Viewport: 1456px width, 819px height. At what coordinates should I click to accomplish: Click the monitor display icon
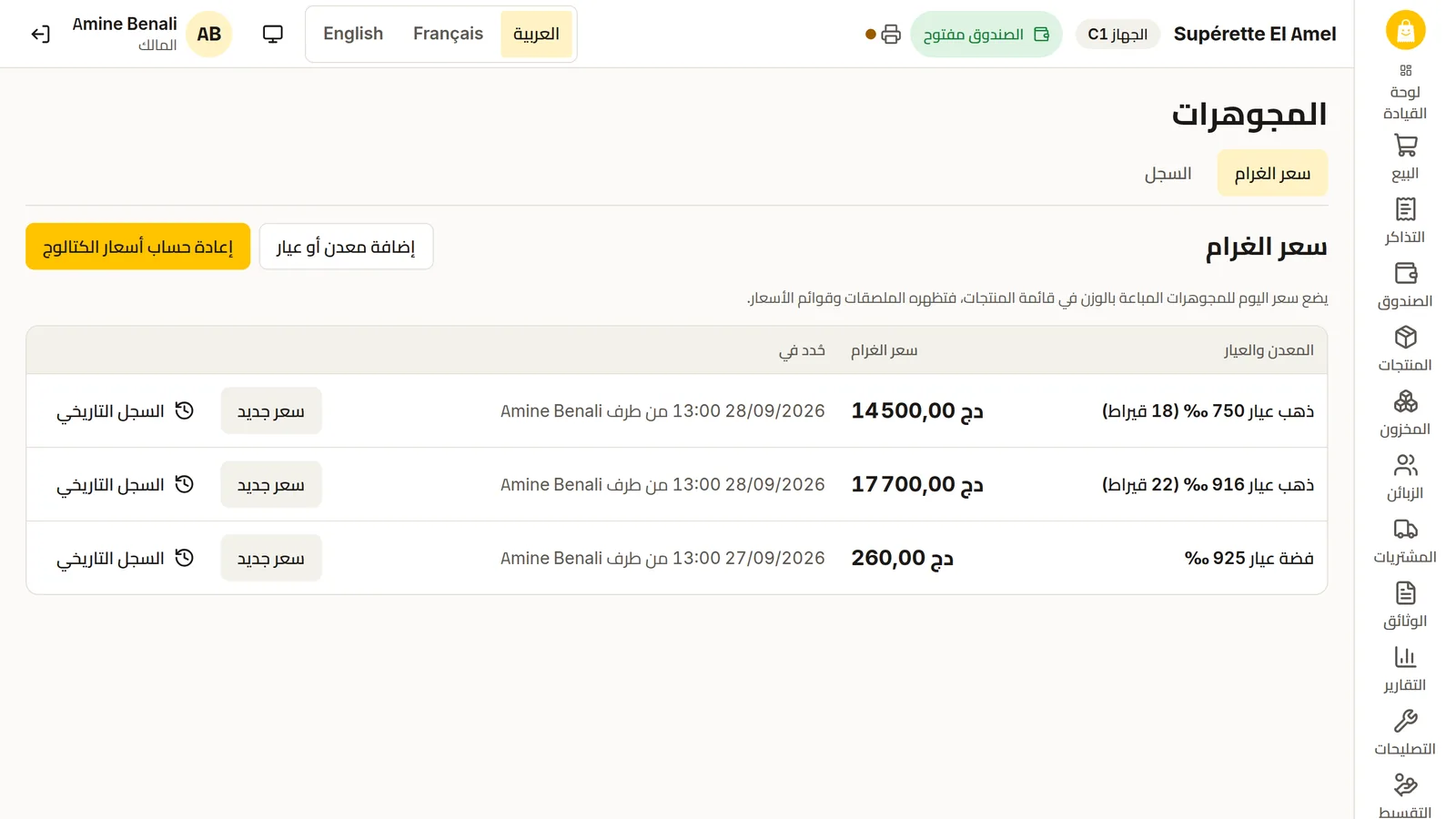pyautogui.click(x=272, y=34)
